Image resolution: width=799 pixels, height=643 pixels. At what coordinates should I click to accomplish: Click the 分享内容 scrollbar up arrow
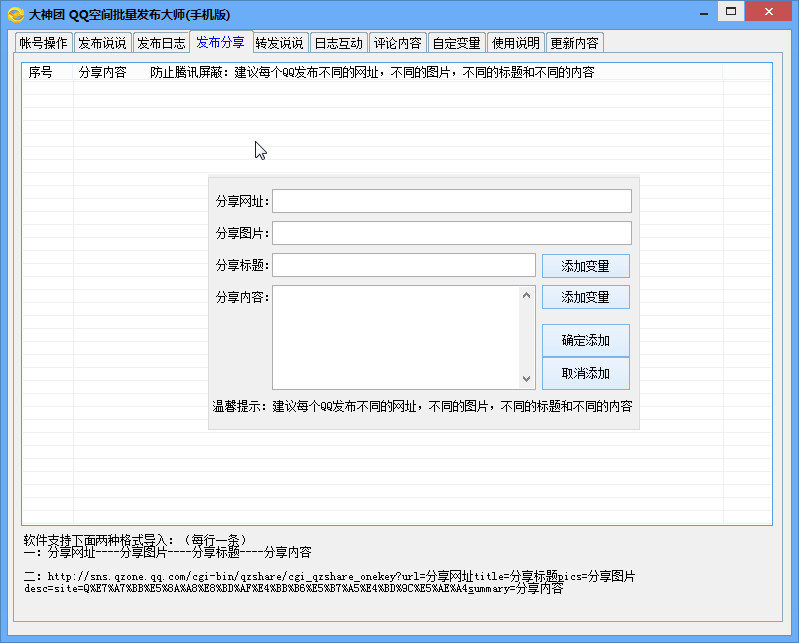click(527, 295)
